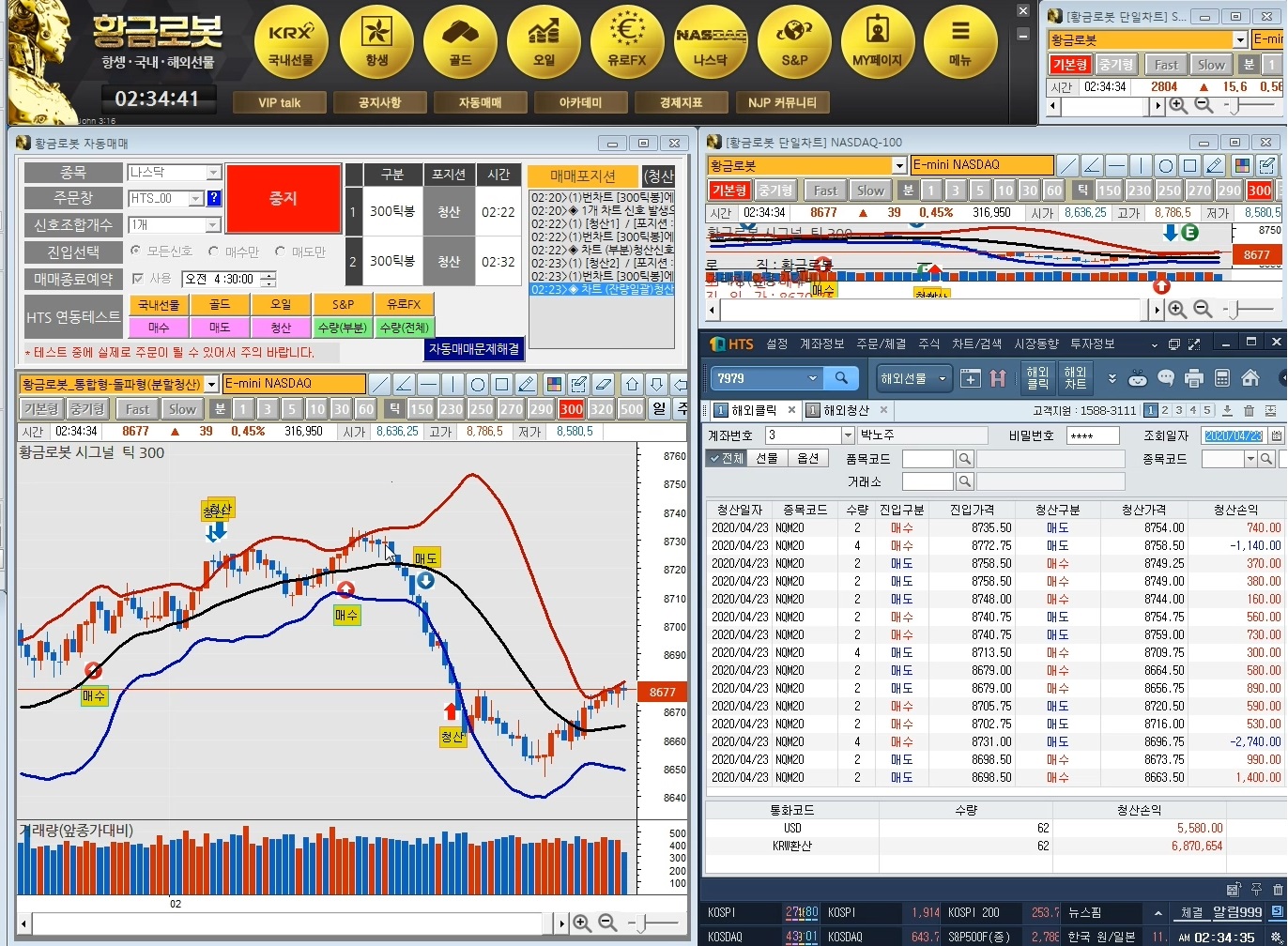1288x946 pixels.
Task: Switch to the 해외청산 tab
Action: coord(846,410)
